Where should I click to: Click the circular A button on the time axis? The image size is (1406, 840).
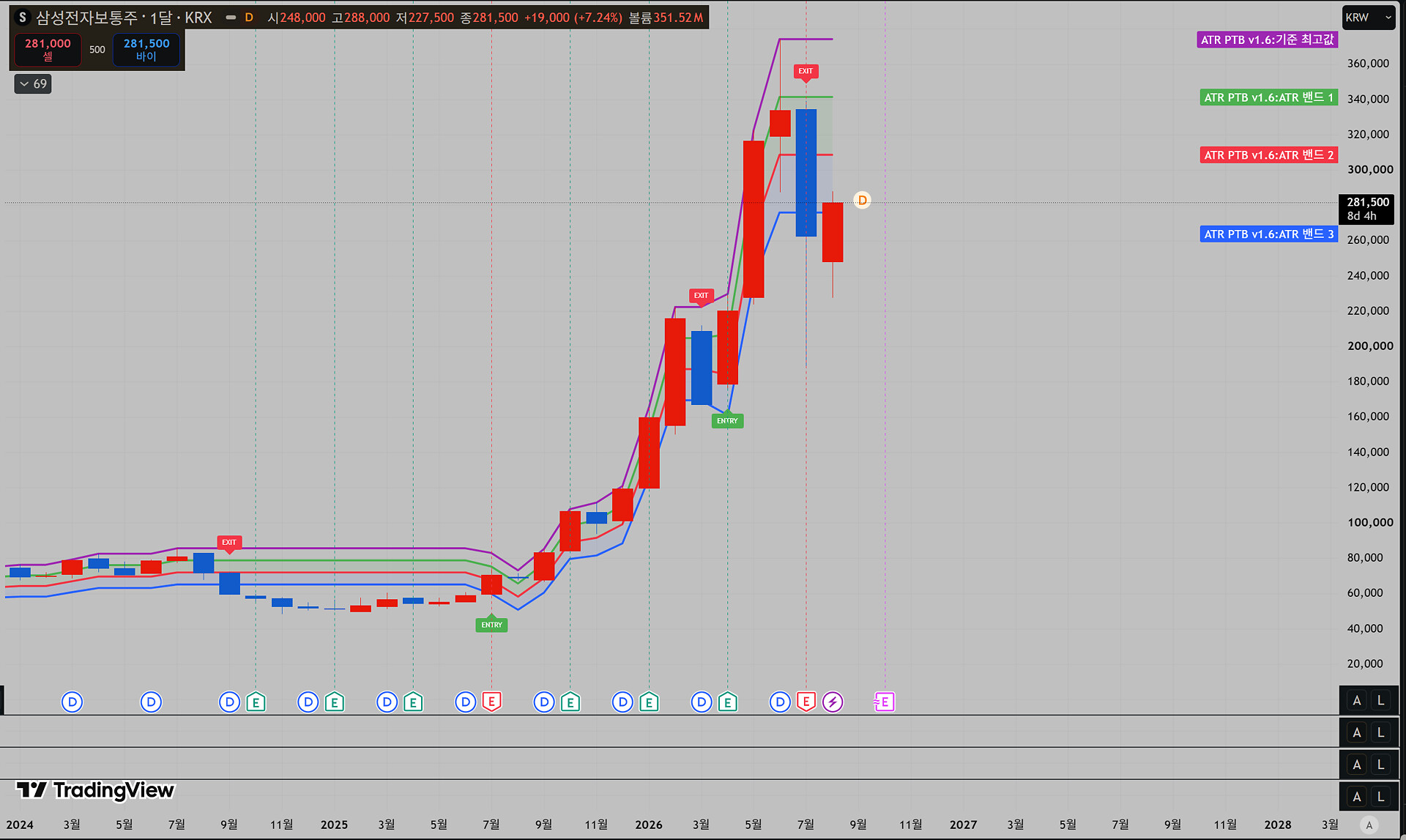[1369, 825]
